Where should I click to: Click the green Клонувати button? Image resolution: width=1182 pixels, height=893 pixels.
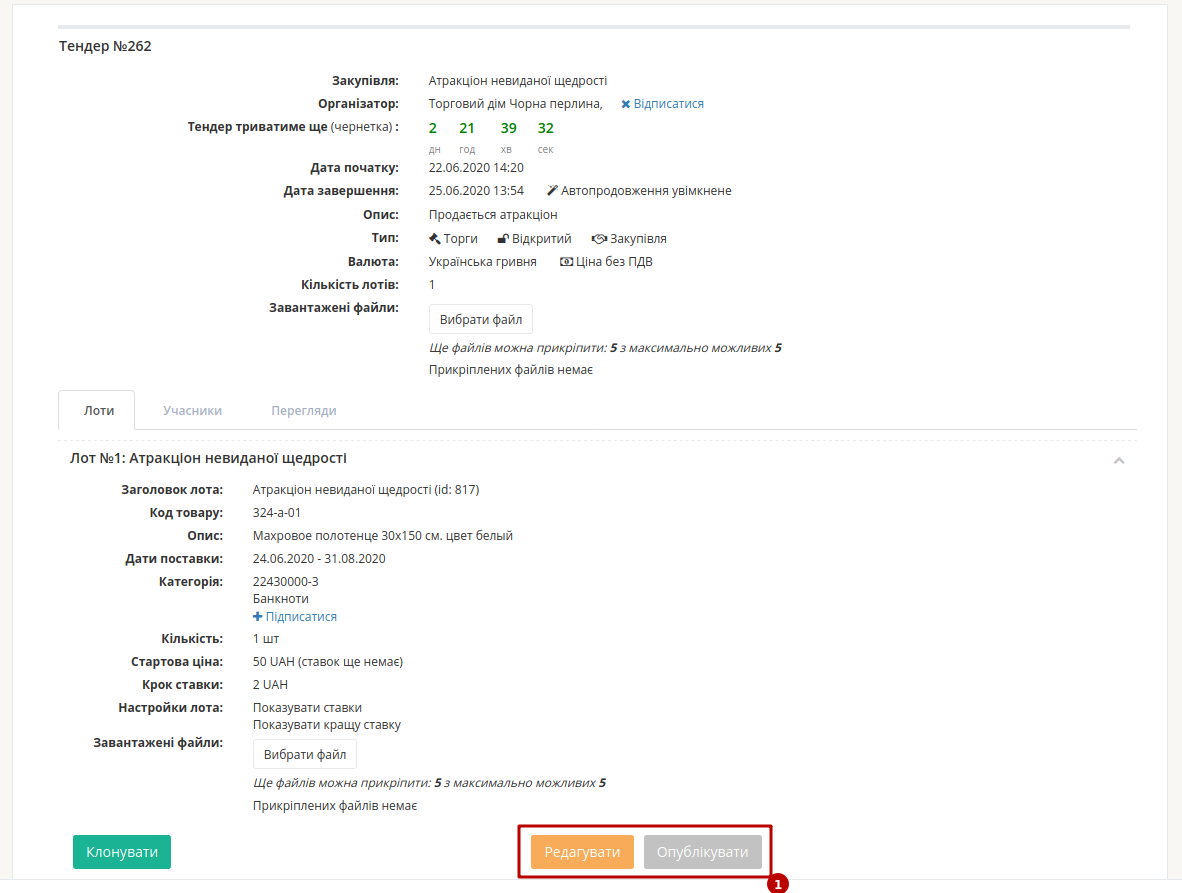click(x=122, y=852)
